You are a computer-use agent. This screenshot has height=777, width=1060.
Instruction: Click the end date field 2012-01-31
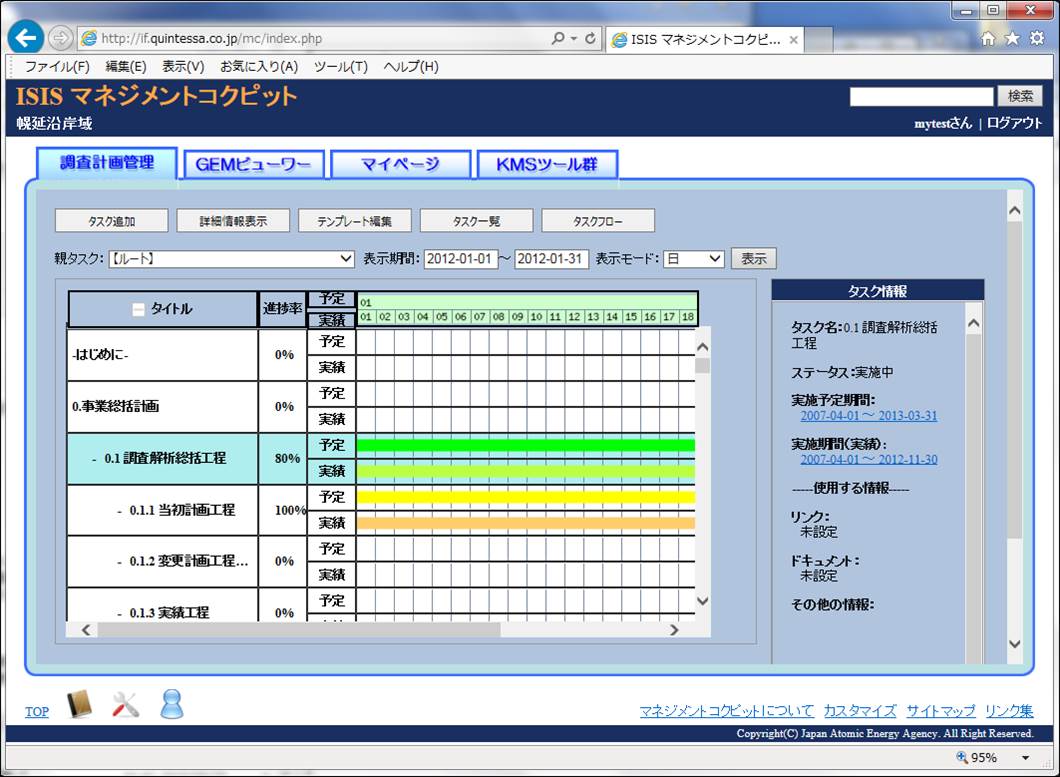tap(551, 259)
